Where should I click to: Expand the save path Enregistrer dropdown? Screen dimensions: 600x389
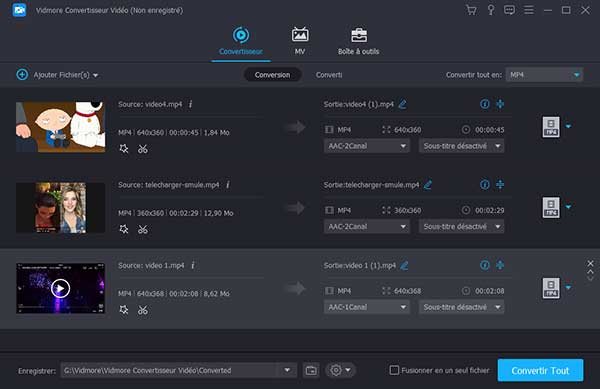pyautogui.click(x=287, y=370)
